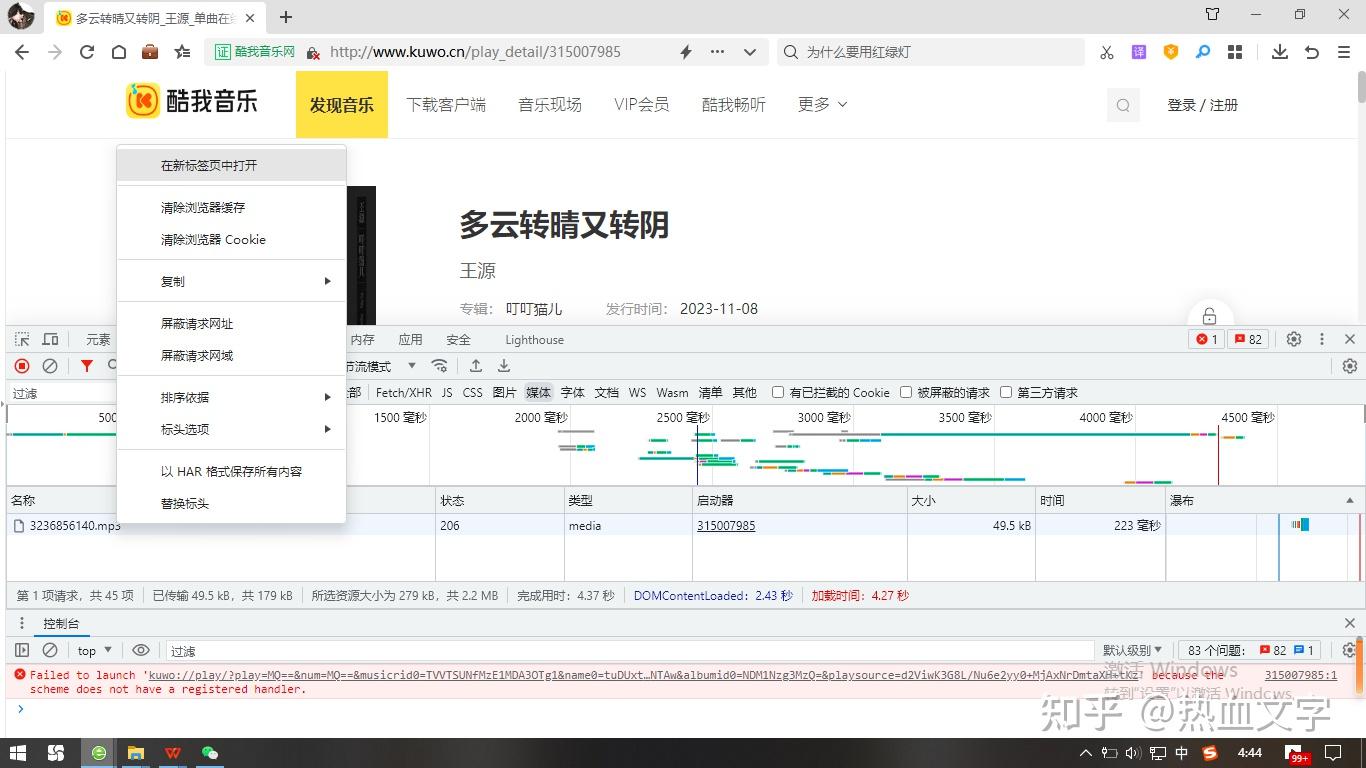Open the orange shield extension icon
Screen dimensions: 1366x768
[1171, 52]
